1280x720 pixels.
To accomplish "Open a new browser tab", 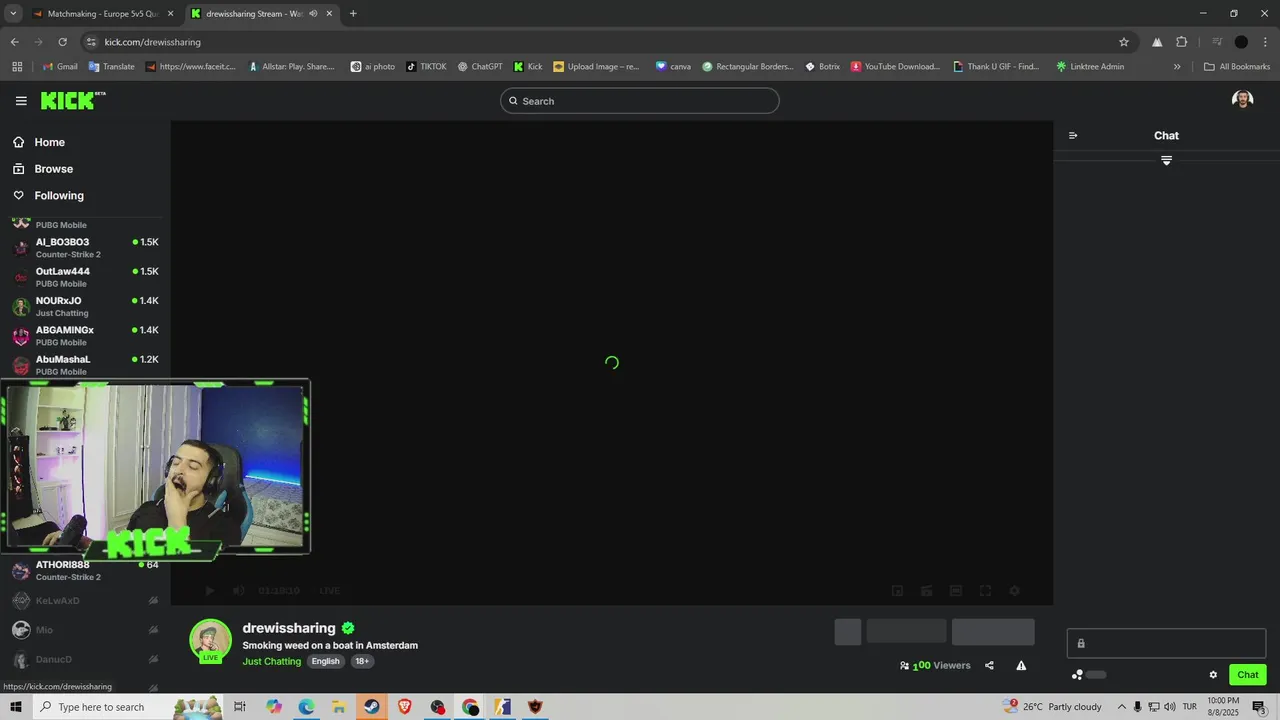I will click(x=353, y=14).
